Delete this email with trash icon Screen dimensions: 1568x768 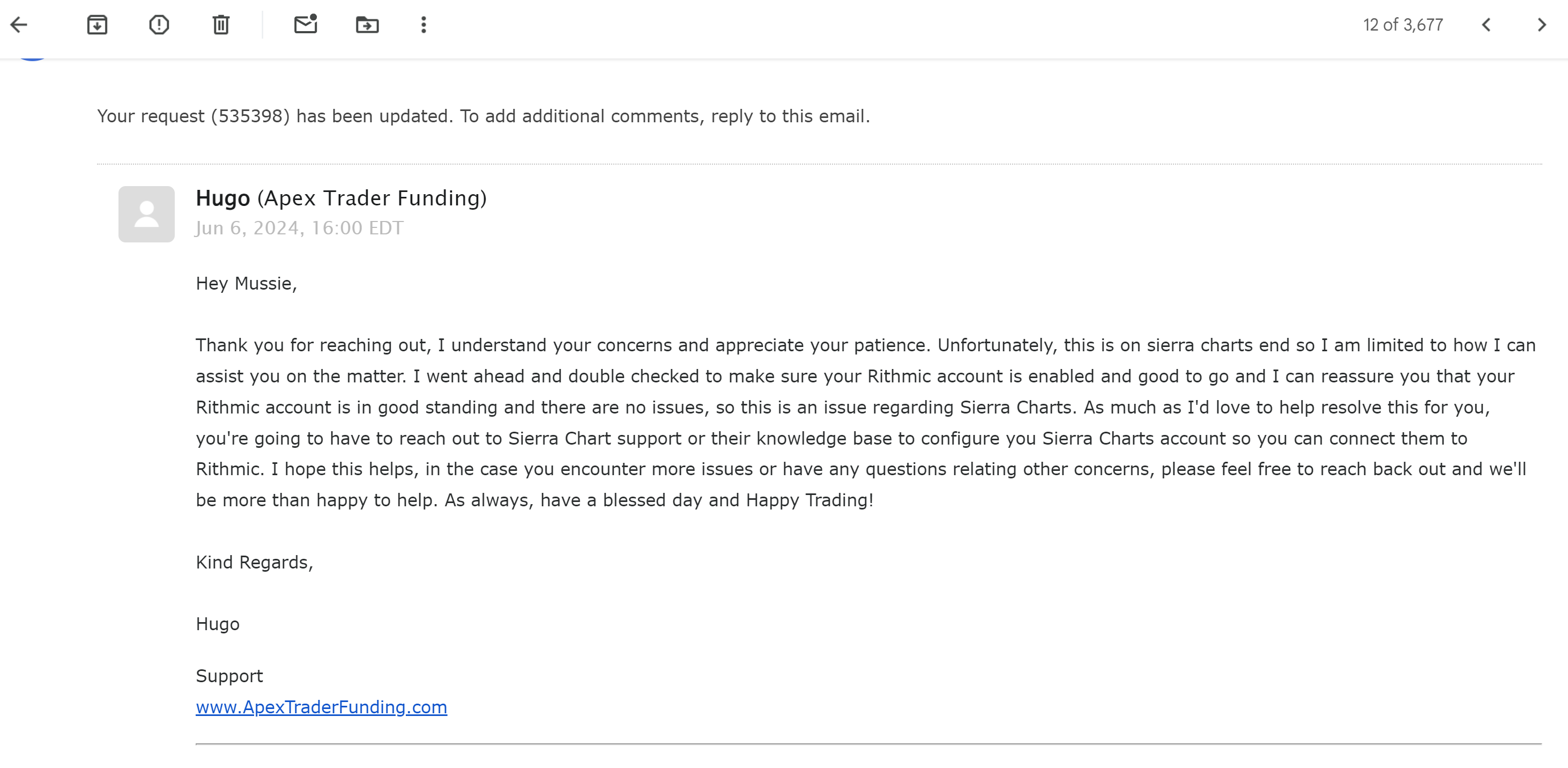pyautogui.click(x=221, y=25)
